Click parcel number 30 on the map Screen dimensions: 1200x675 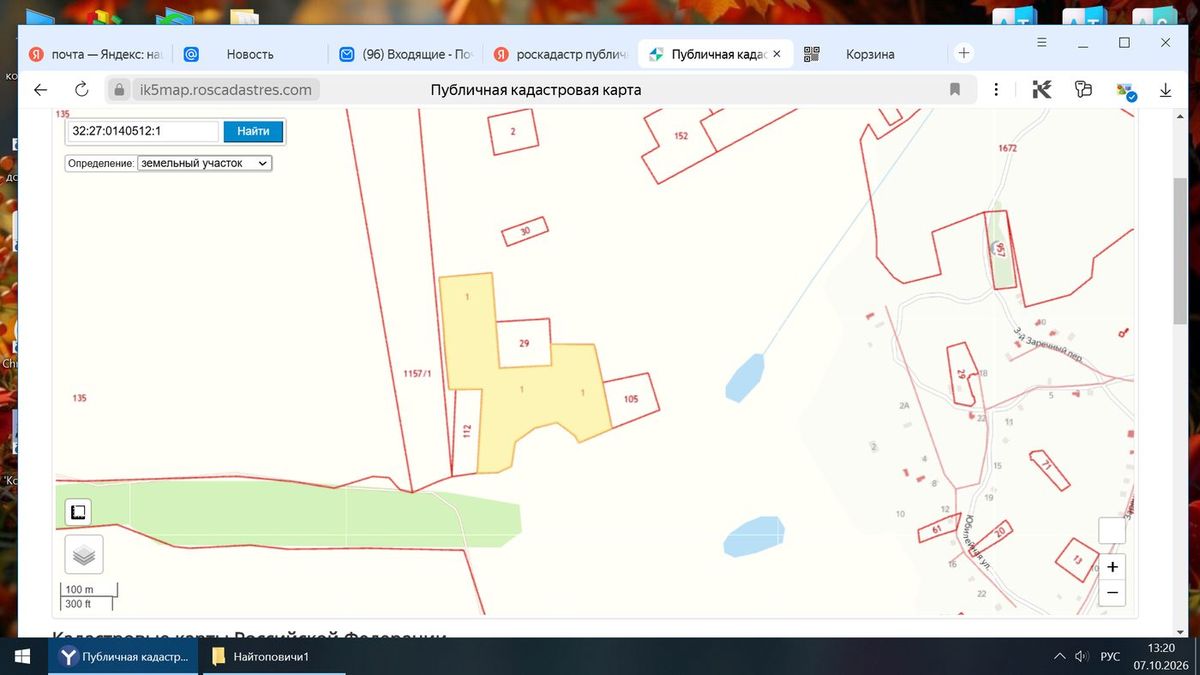[525, 231]
